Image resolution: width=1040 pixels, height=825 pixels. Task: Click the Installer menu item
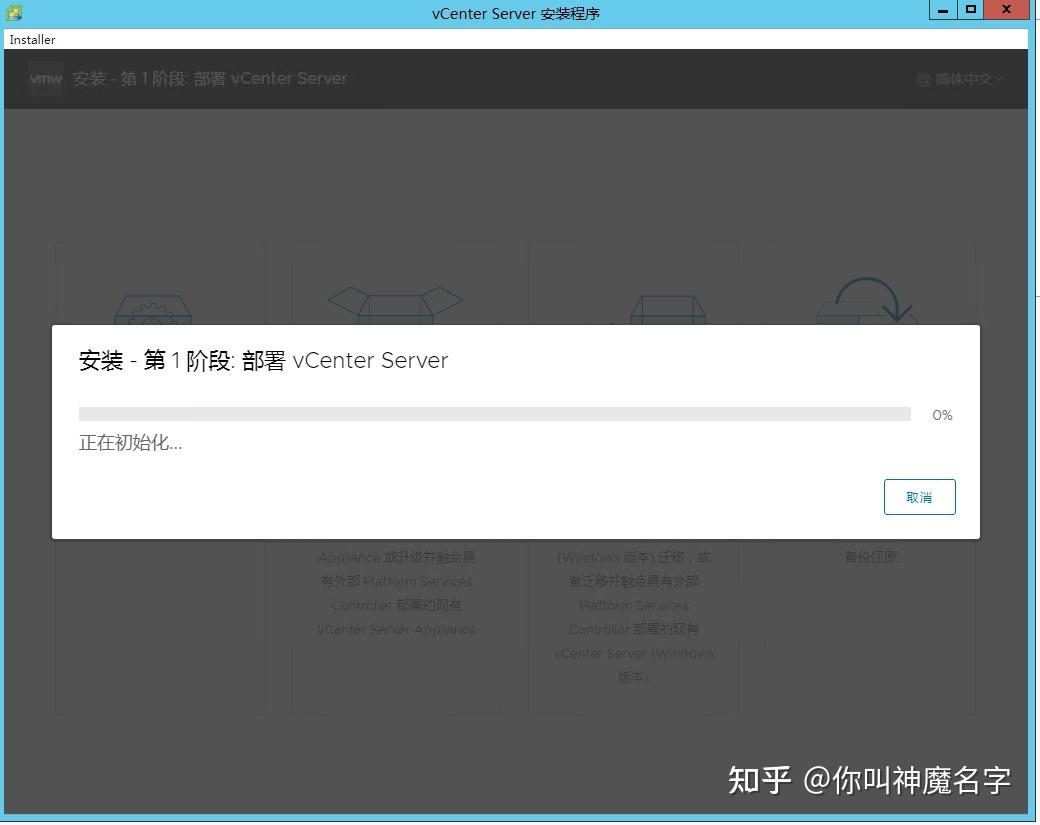(32, 39)
